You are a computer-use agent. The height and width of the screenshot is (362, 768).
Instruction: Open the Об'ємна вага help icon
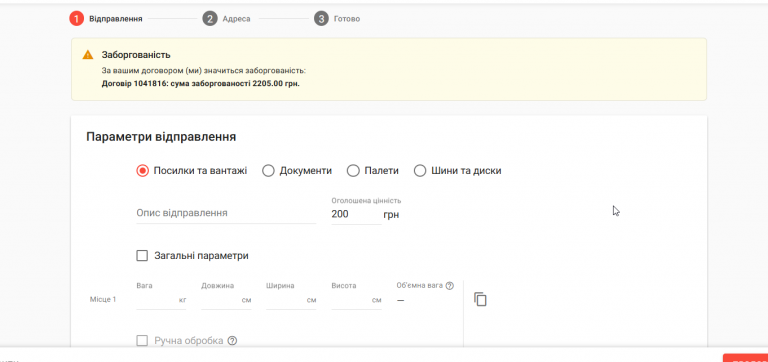pyautogui.click(x=450, y=286)
